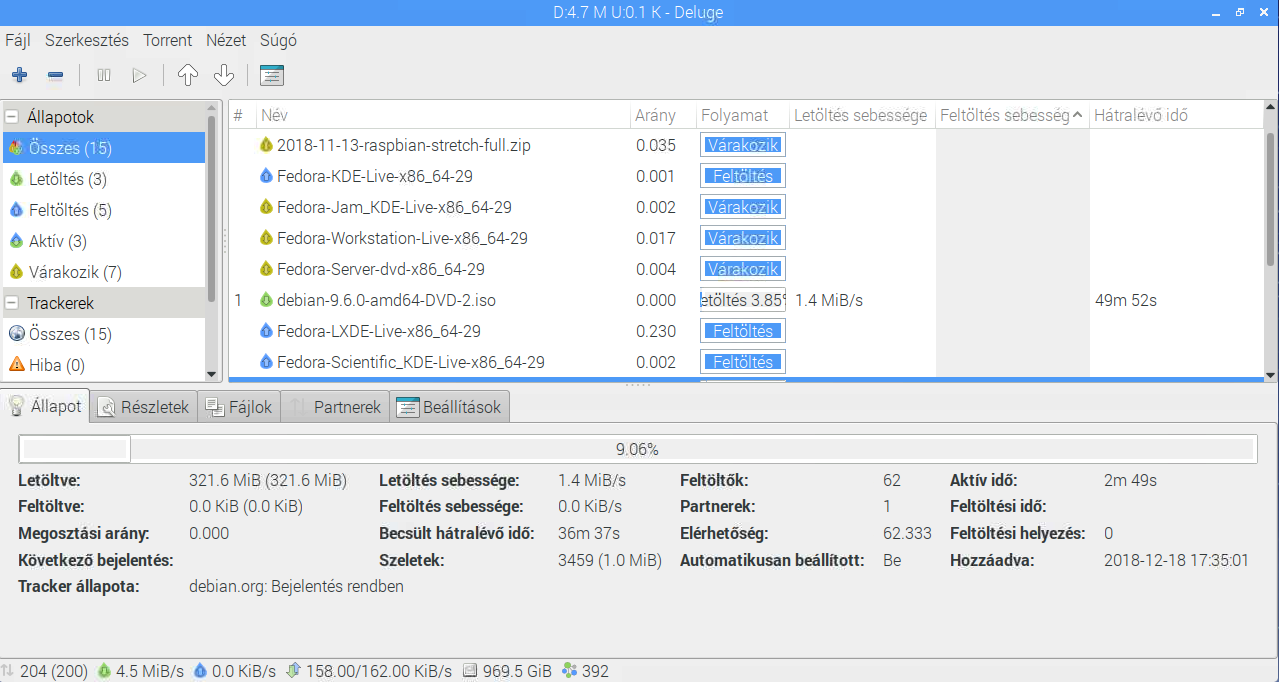
Task: Filter by Várakozik (7) state
Action: tap(104, 272)
